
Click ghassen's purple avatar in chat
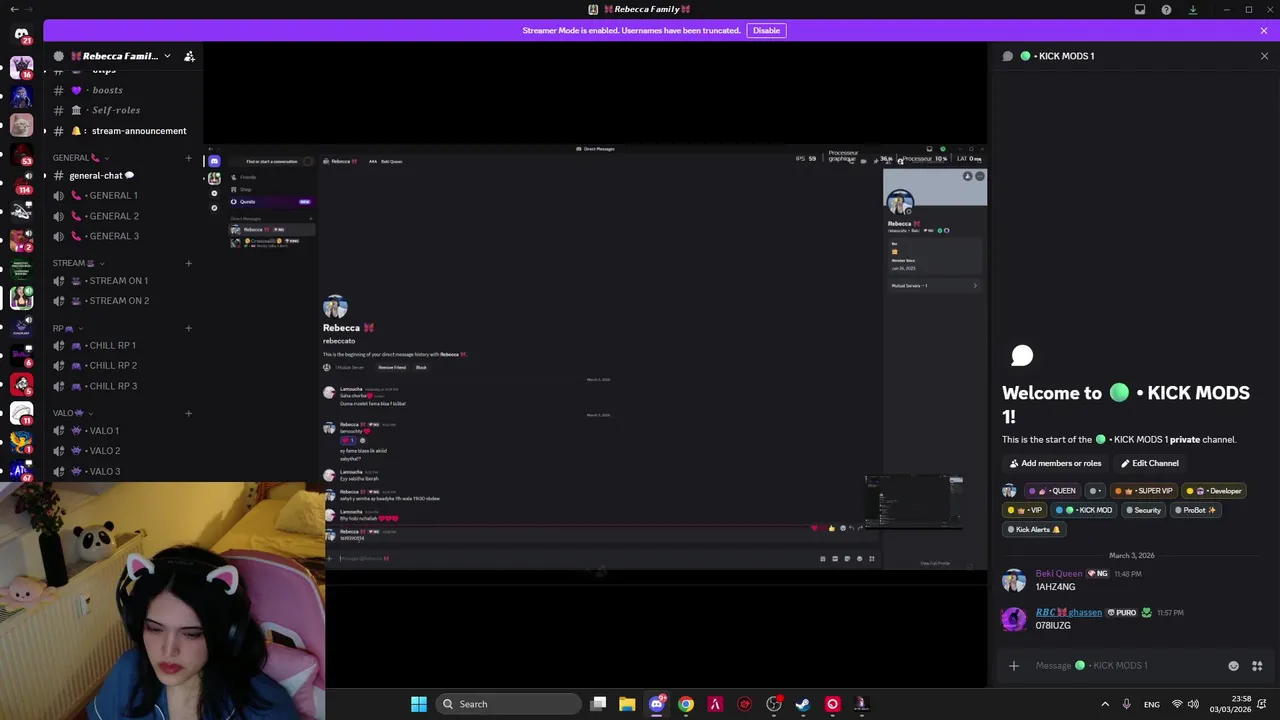click(1014, 619)
